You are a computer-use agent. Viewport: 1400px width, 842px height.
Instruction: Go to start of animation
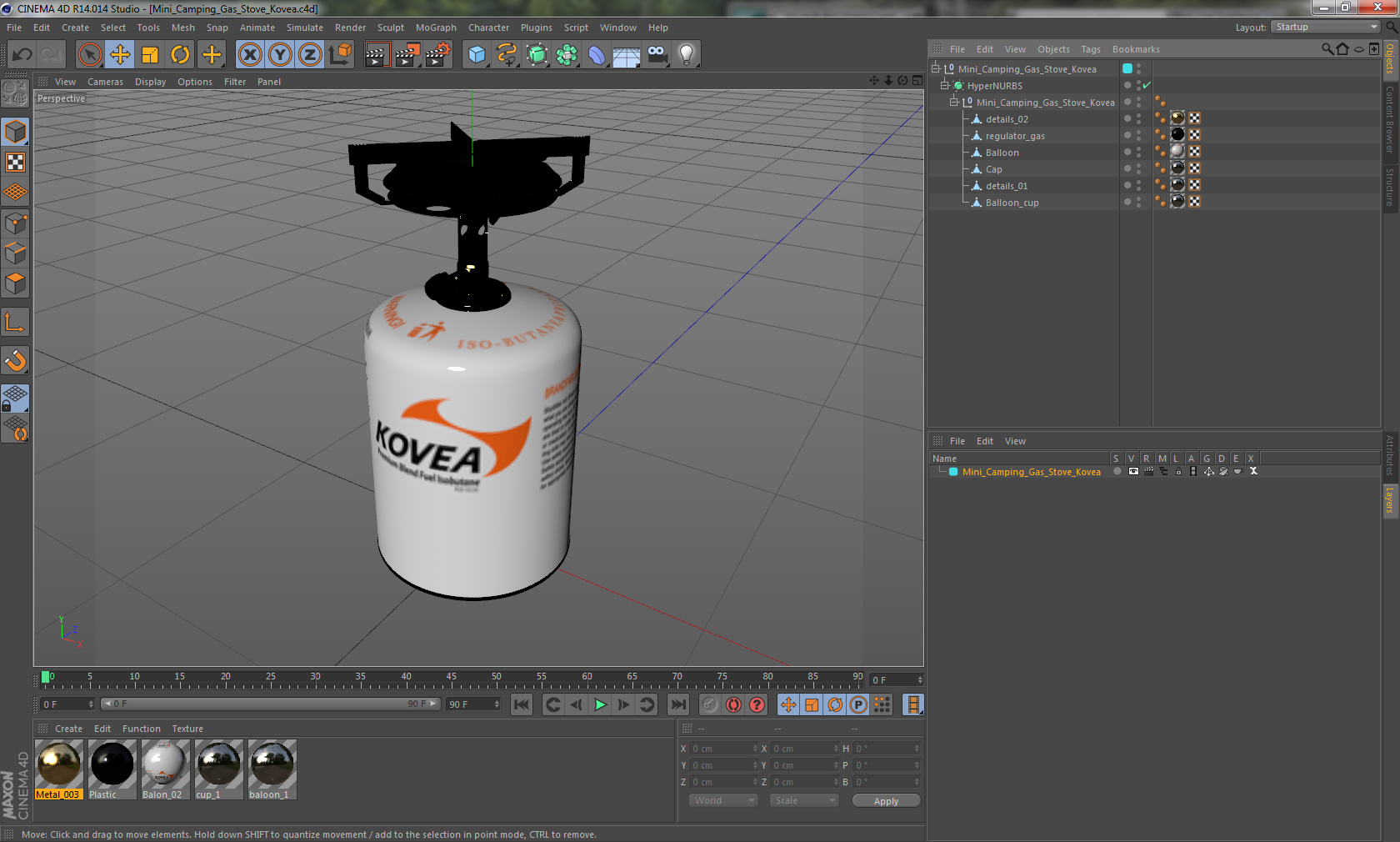pyautogui.click(x=522, y=704)
